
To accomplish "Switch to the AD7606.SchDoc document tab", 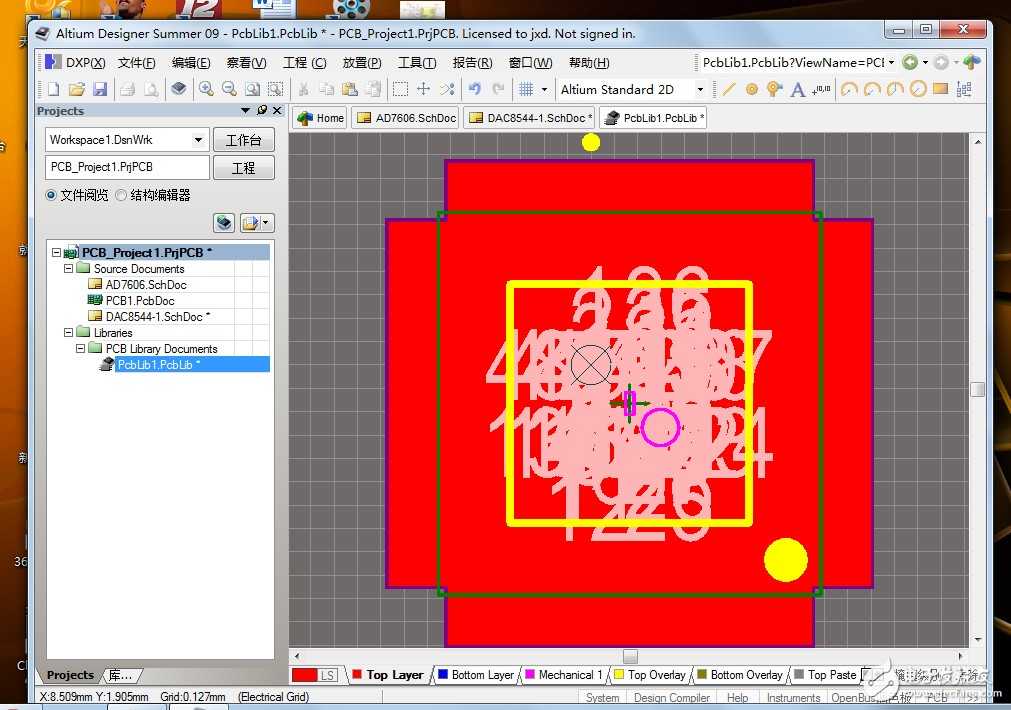I will click(x=407, y=118).
